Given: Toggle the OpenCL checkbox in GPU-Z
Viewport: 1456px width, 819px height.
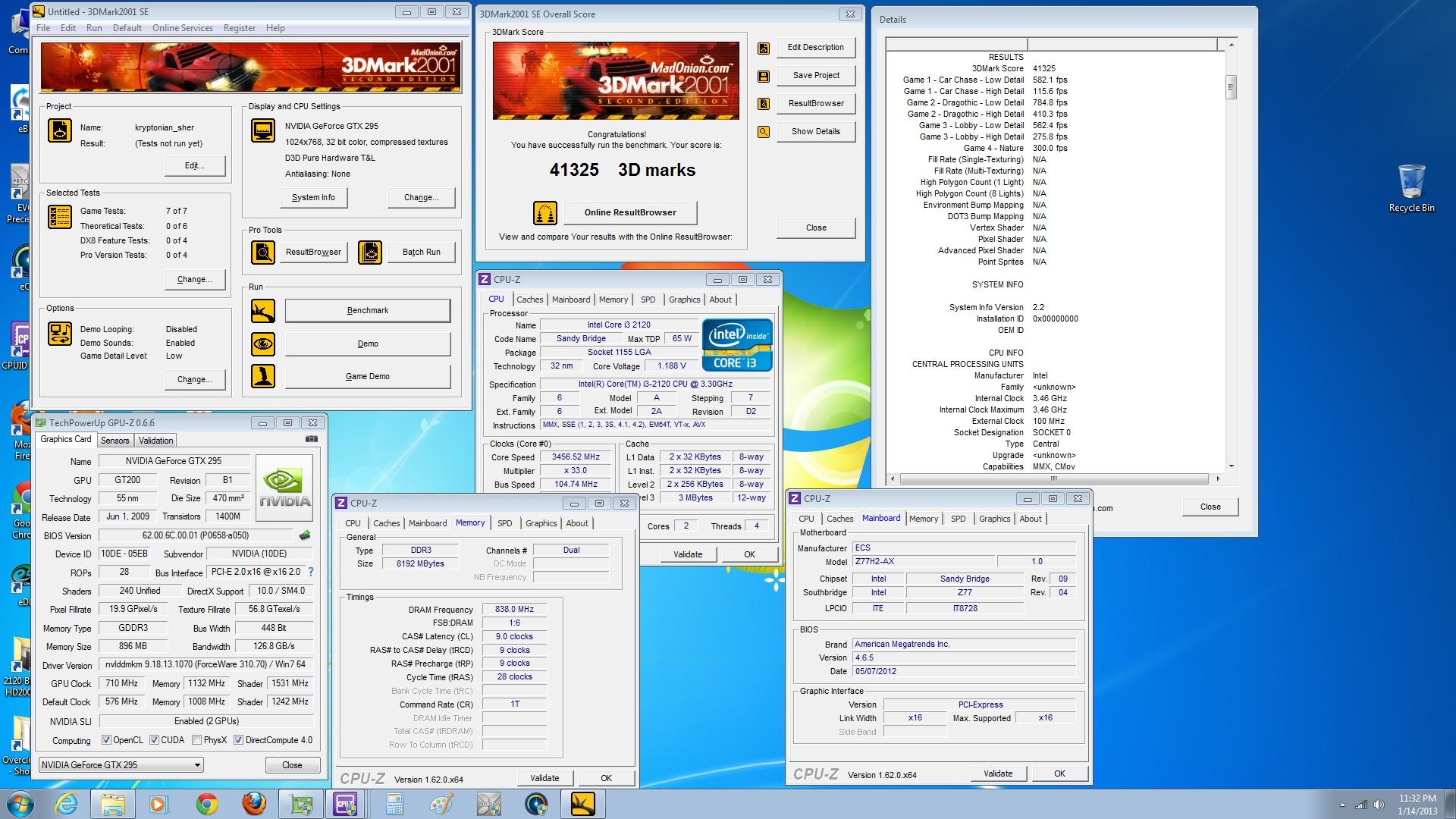Looking at the screenshot, I should point(106,740).
